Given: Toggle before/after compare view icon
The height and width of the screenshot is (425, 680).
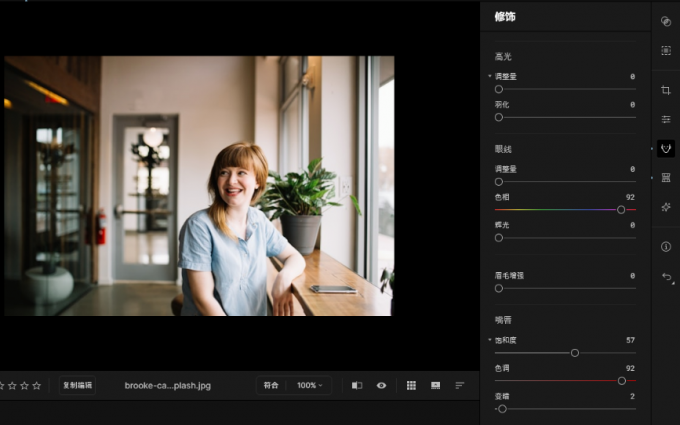Looking at the screenshot, I should click(357, 385).
